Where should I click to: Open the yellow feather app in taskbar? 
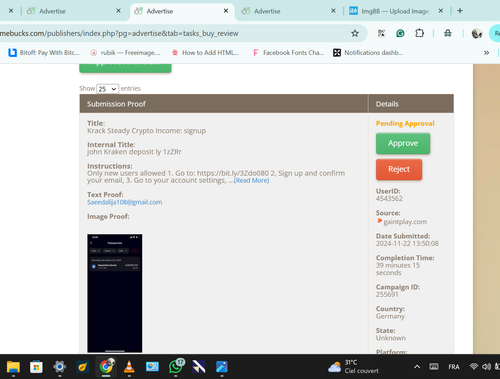click(x=83, y=367)
